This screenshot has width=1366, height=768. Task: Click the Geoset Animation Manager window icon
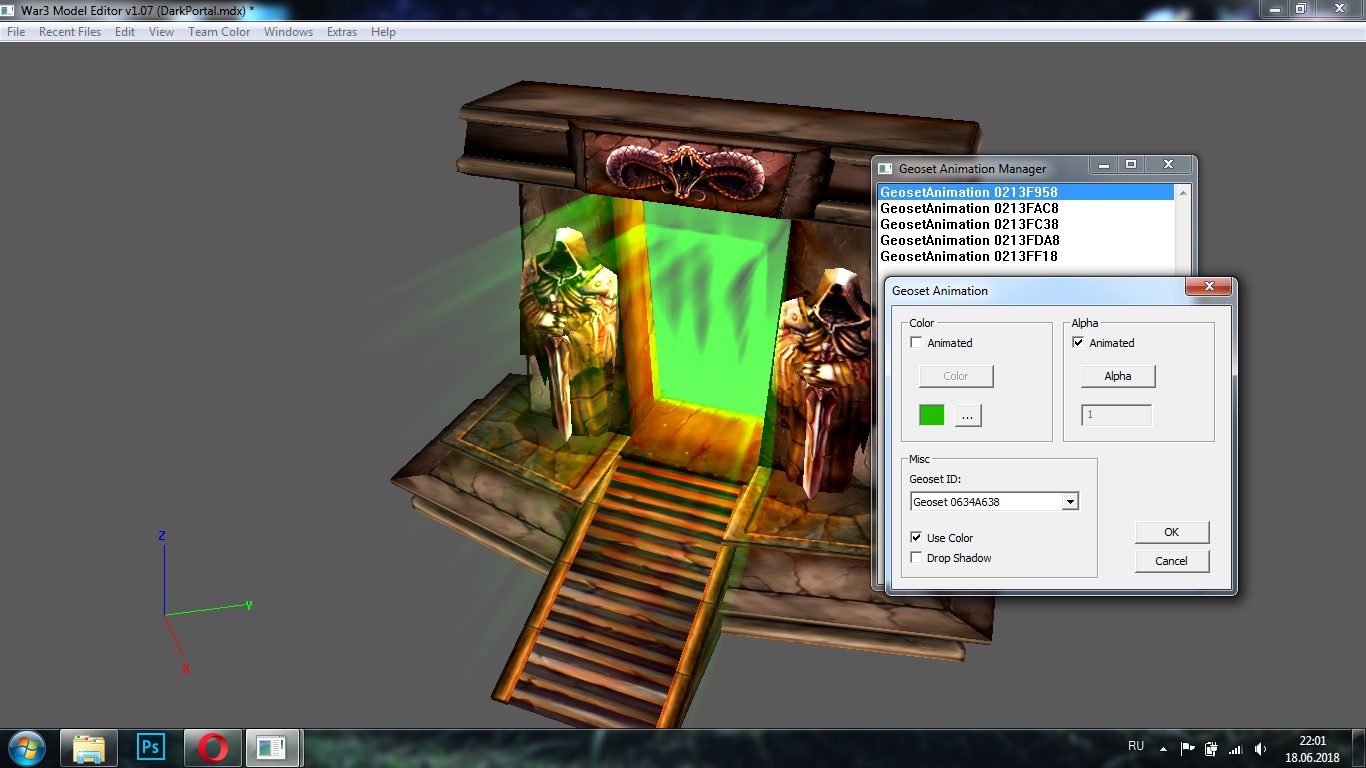885,168
